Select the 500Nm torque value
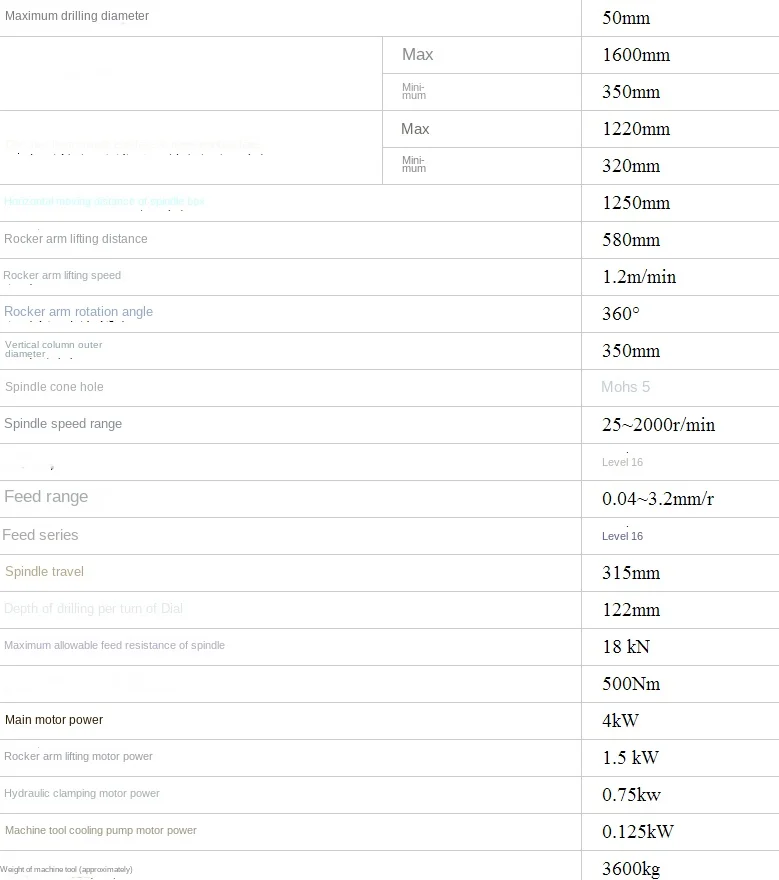779x880 pixels. pos(631,684)
